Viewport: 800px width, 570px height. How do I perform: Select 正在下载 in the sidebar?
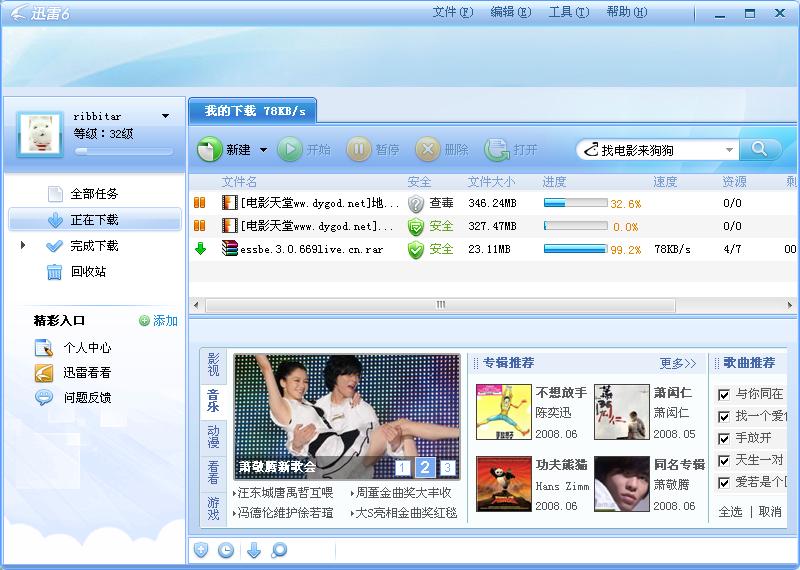pos(95,219)
